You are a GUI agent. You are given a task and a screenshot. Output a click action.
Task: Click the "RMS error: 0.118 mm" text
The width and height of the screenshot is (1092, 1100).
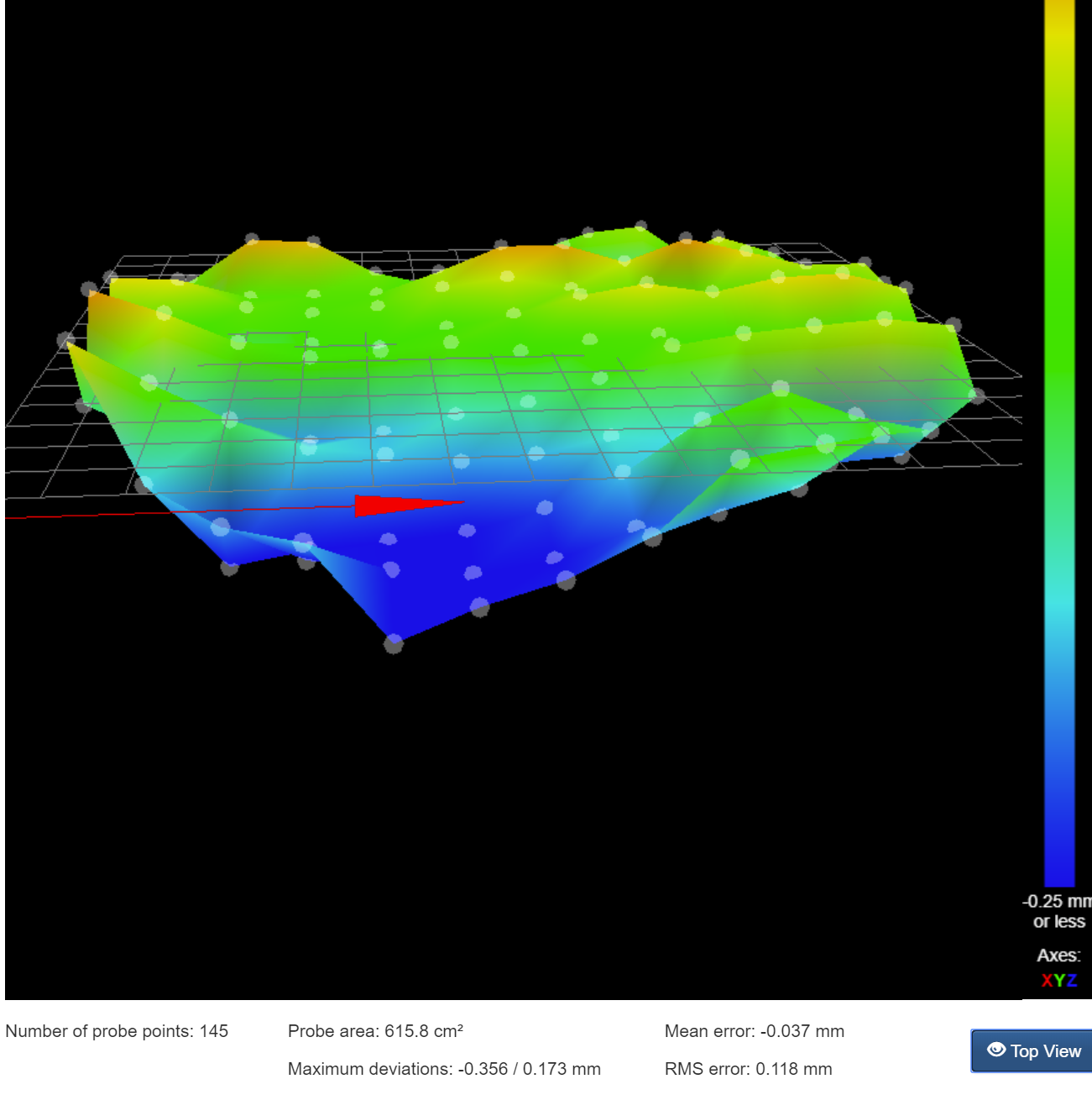coord(748,1069)
